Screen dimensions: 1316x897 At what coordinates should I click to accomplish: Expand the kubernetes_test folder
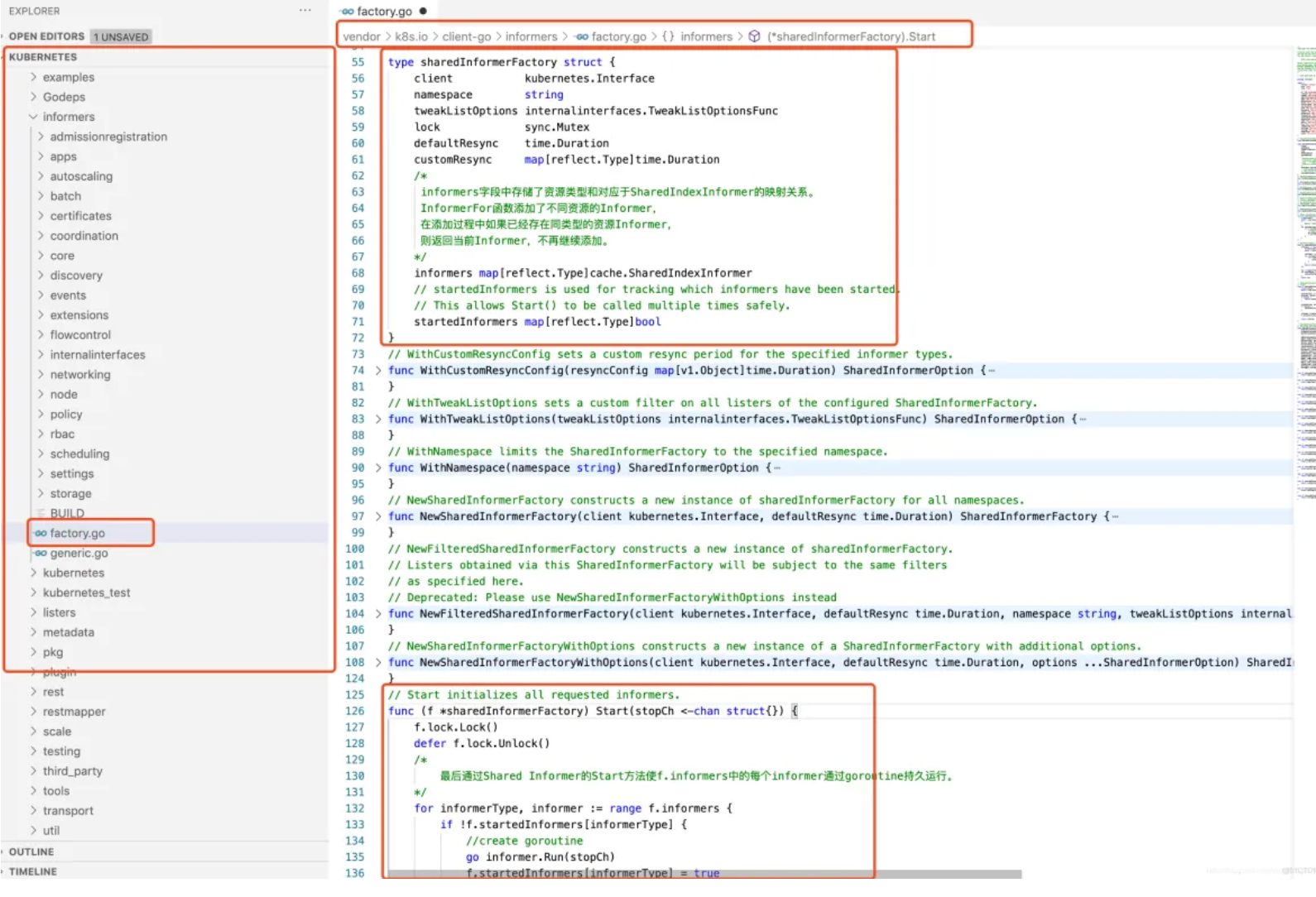[x=86, y=592]
